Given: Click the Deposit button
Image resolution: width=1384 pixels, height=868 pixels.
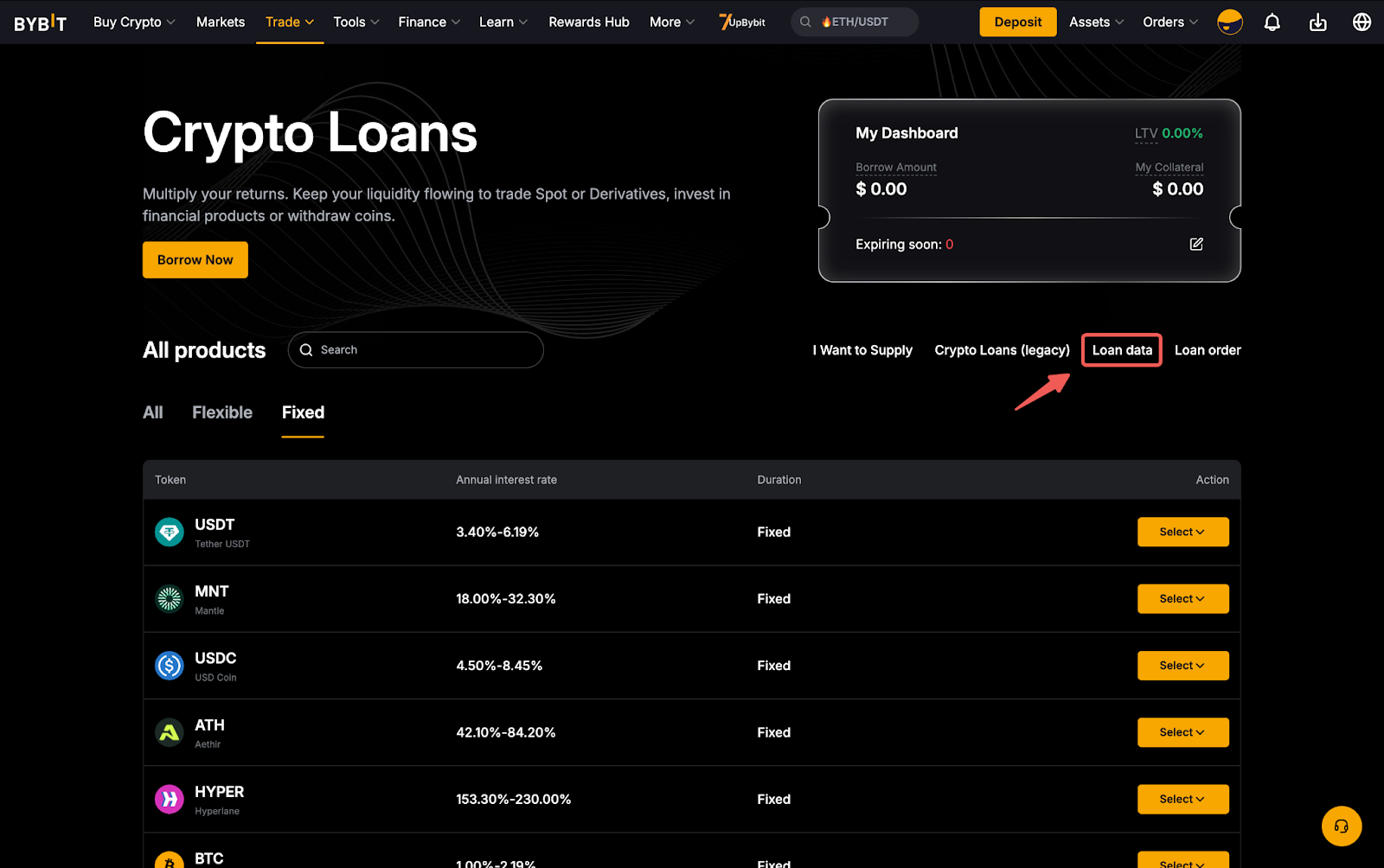Looking at the screenshot, I should (x=1017, y=22).
